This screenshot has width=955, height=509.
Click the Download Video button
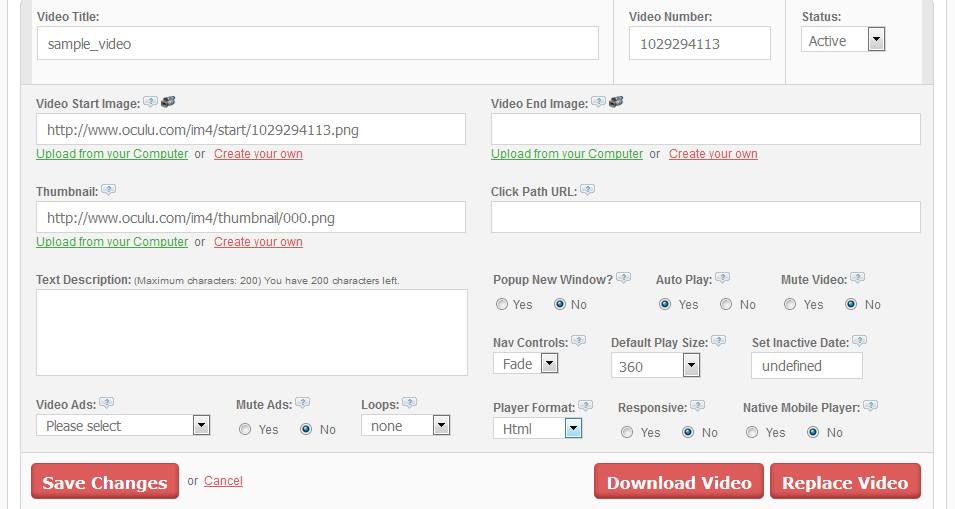point(679,482)
